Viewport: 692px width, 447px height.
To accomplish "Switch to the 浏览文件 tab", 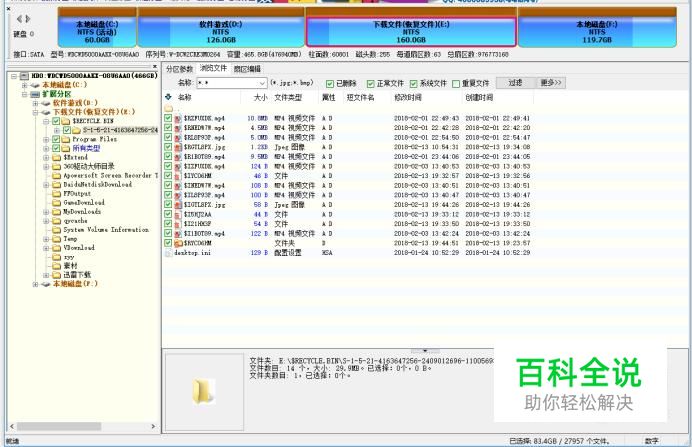I will 213,68.
